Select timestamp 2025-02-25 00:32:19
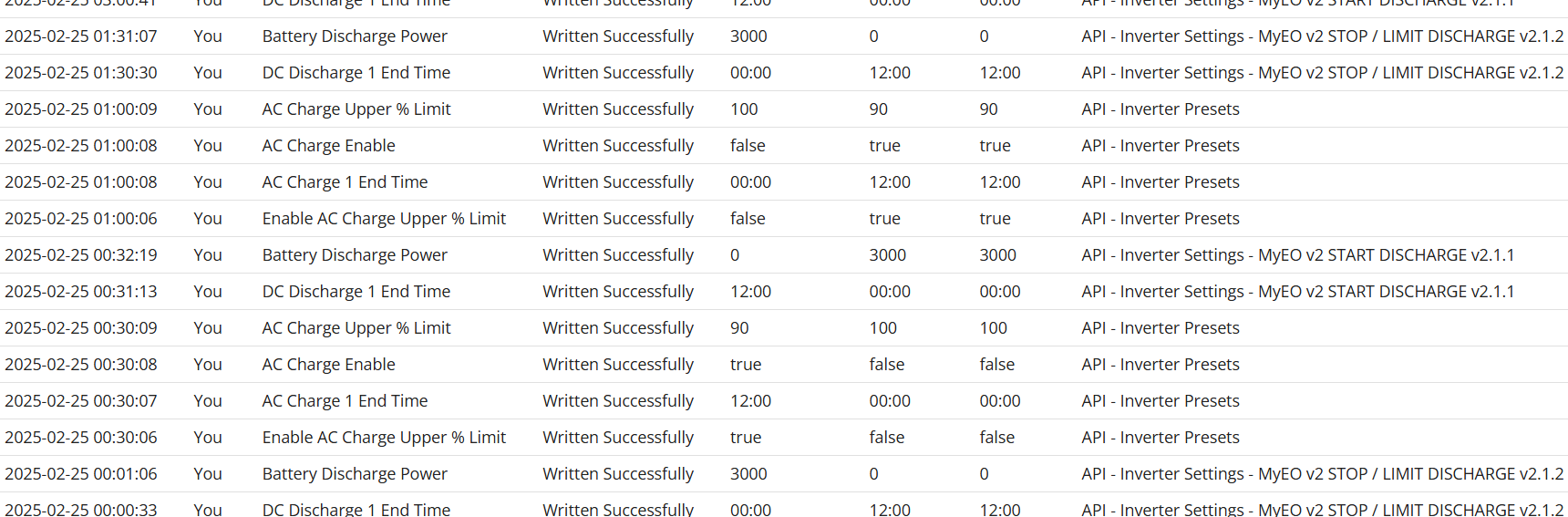Image resolution: width=1568 pixels, height=517 pixels. [81, 255]
